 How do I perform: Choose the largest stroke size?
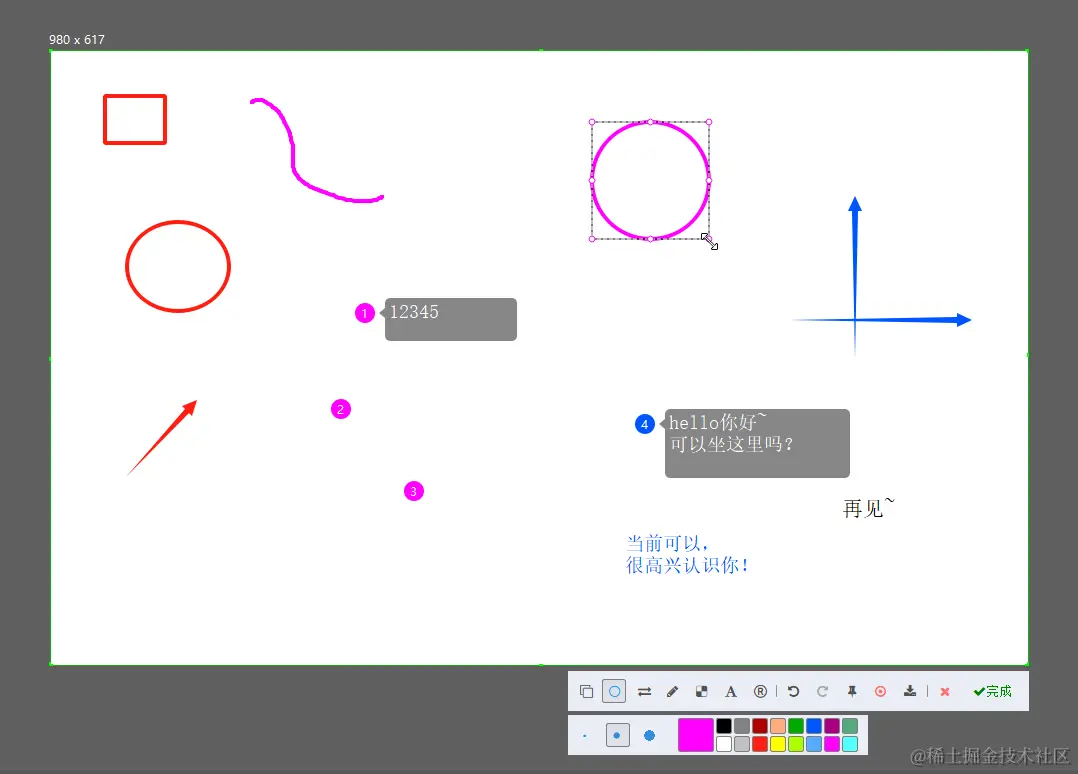pos(649,734)
